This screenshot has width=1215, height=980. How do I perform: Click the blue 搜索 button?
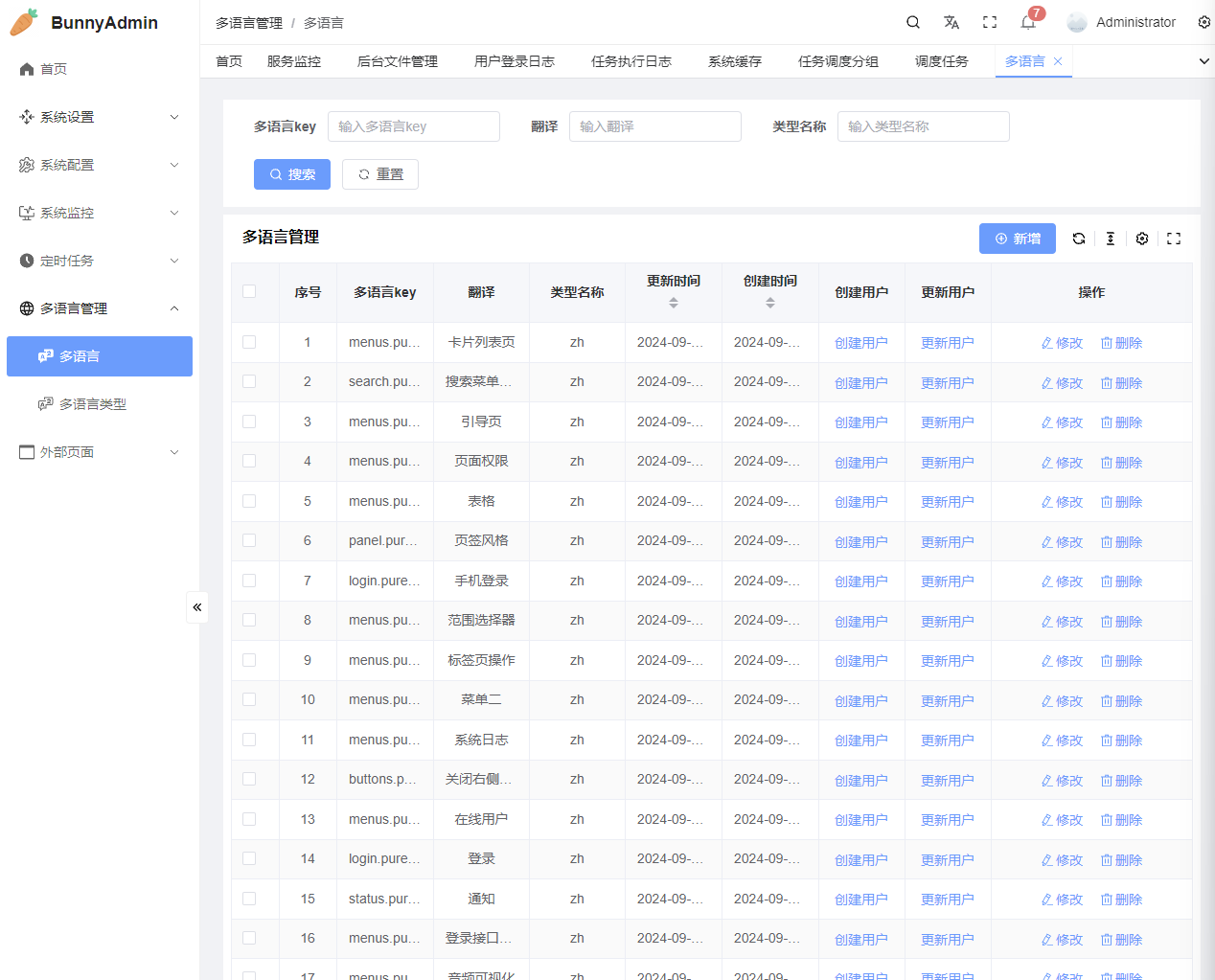coord(292,174)
